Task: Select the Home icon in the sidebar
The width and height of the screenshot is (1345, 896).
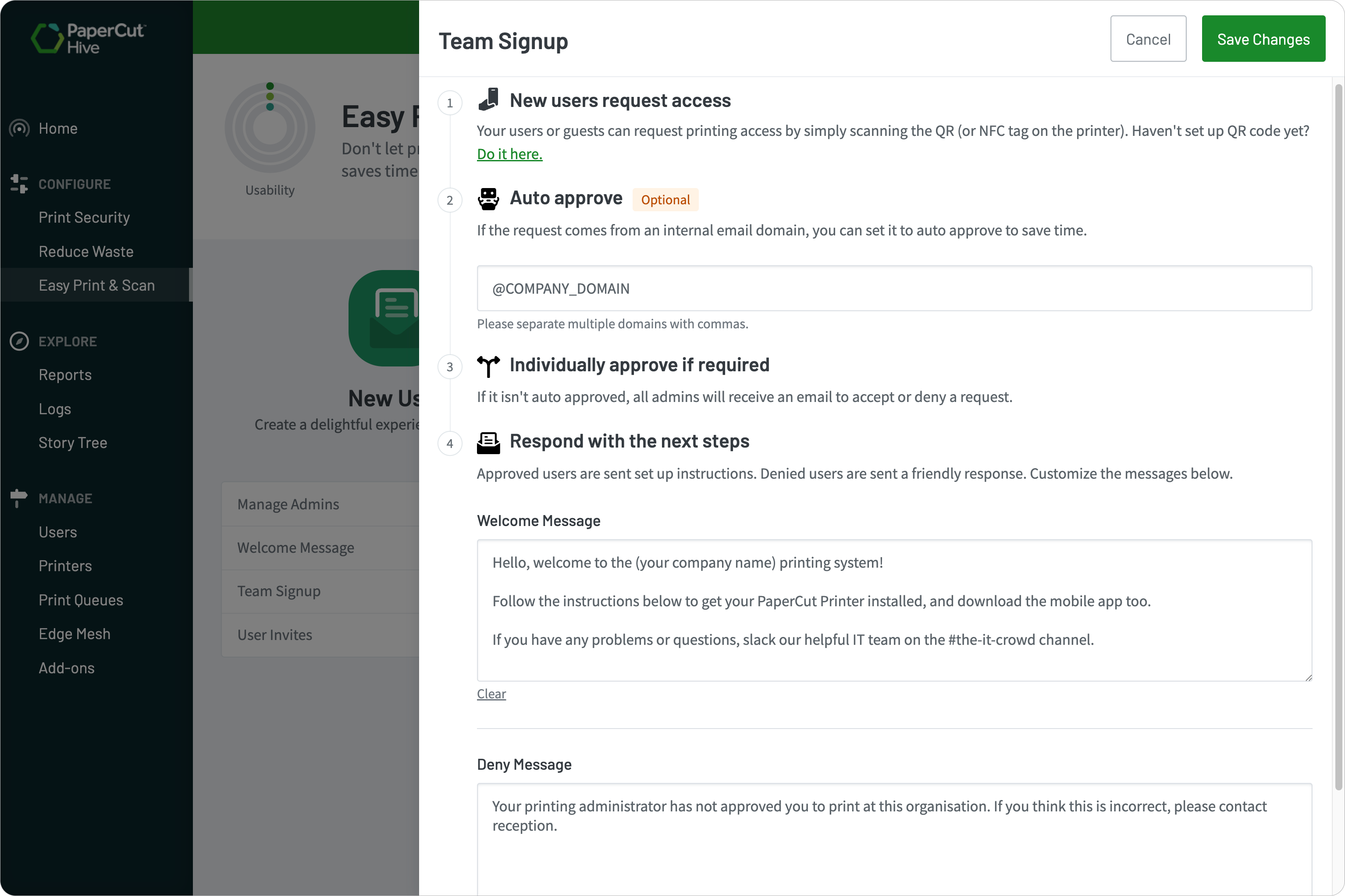Action: click(x=19, y=128)
